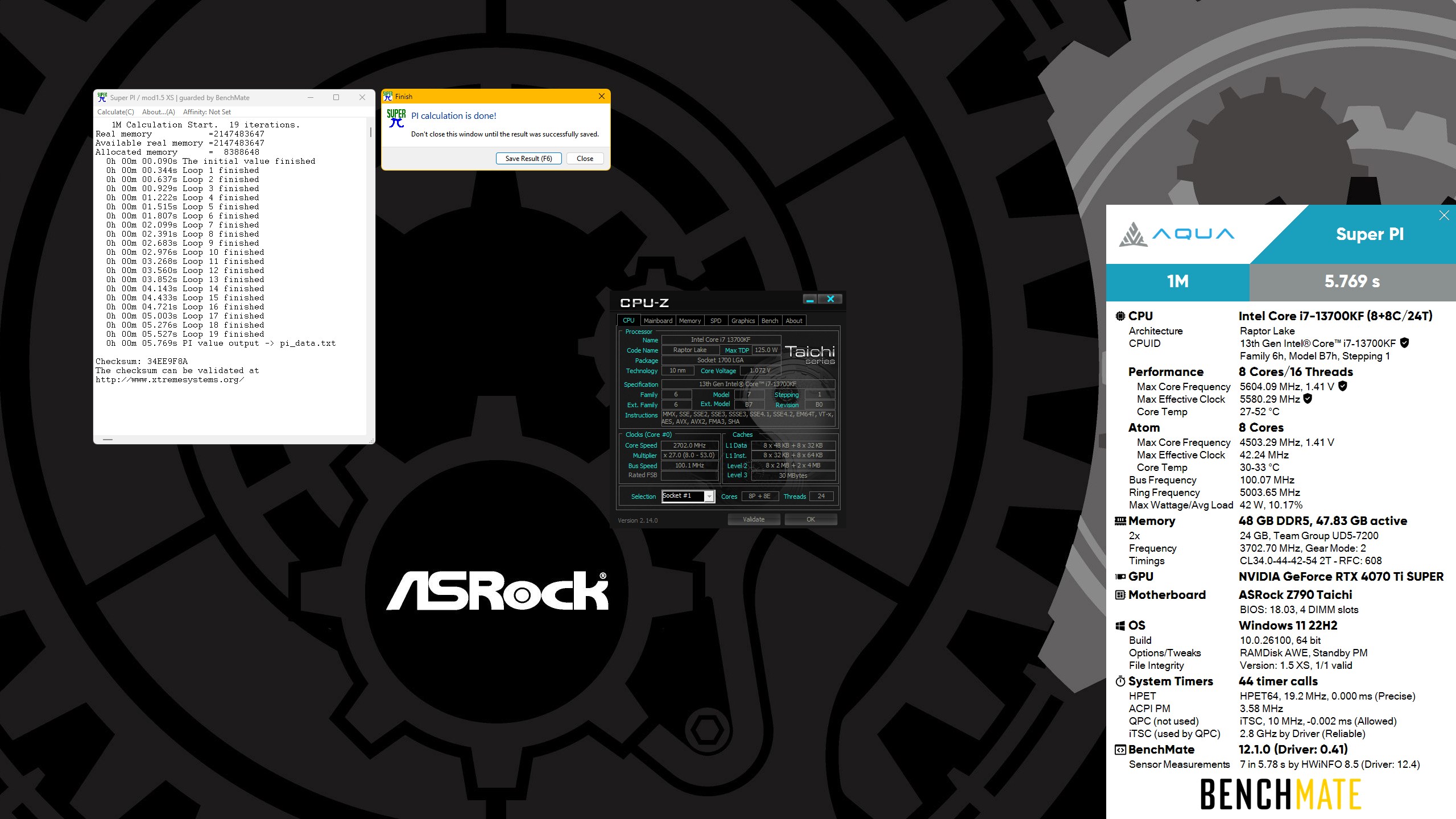Click the Core Speed 2702.0 MHz field

click(689, 445)
